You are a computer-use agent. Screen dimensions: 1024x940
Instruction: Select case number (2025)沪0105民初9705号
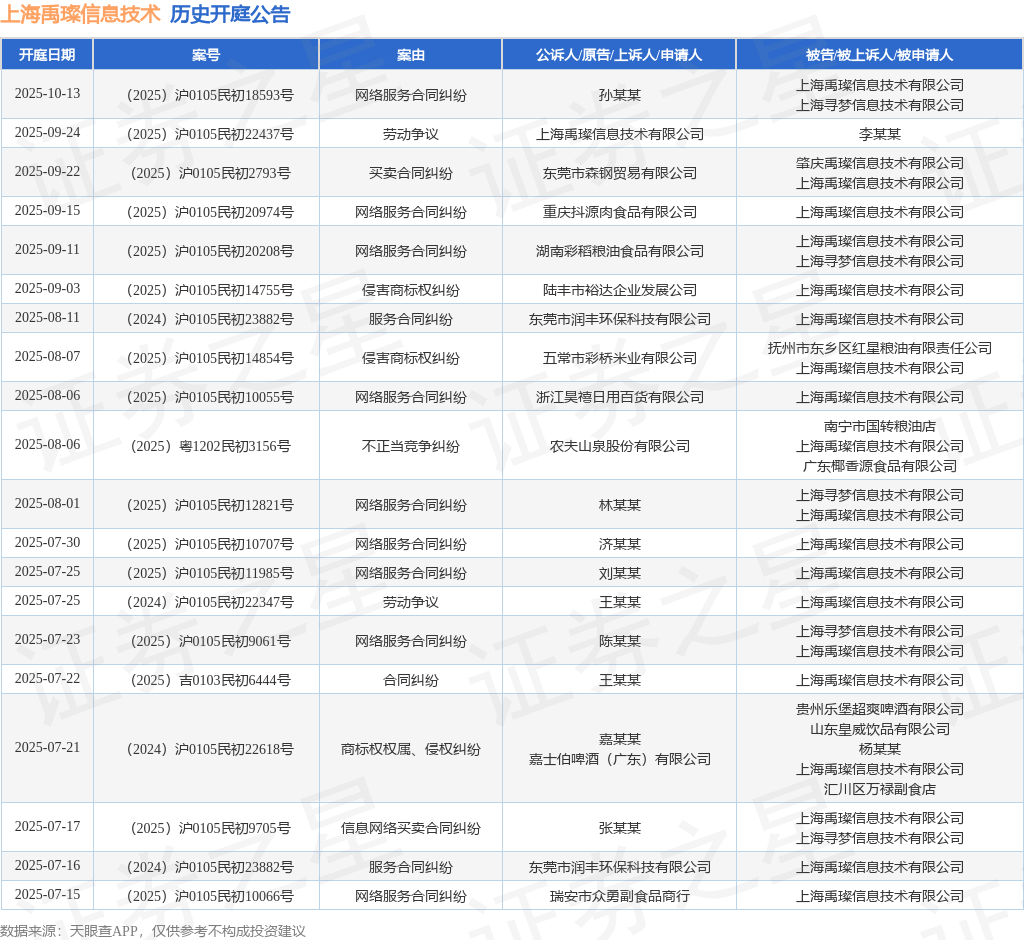click(x=210, y=828)
